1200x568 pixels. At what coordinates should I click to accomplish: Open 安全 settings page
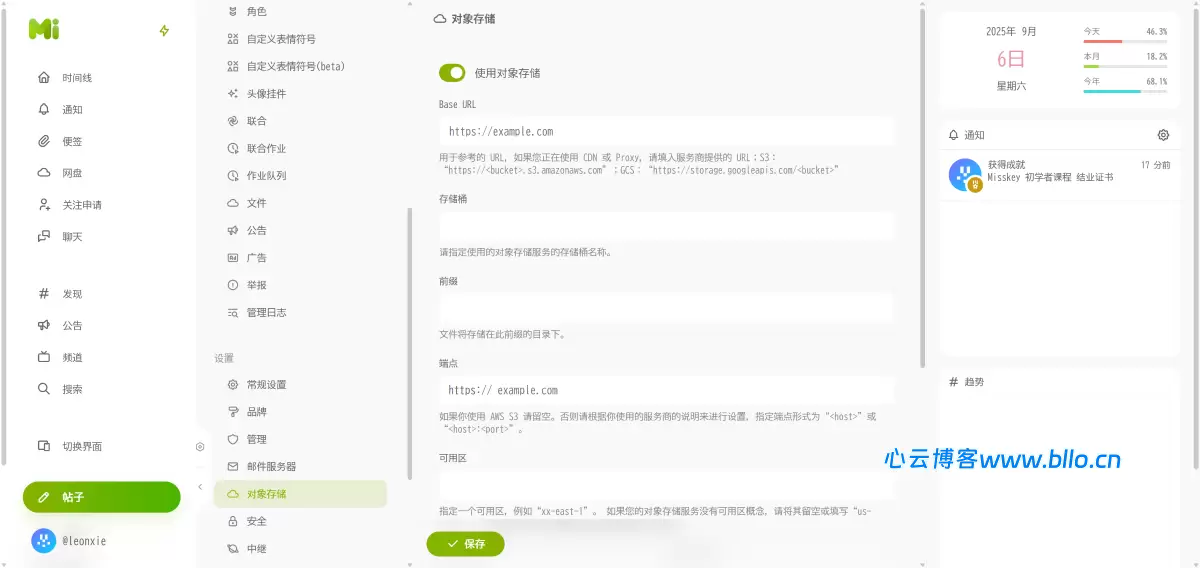tap(257, 521)
